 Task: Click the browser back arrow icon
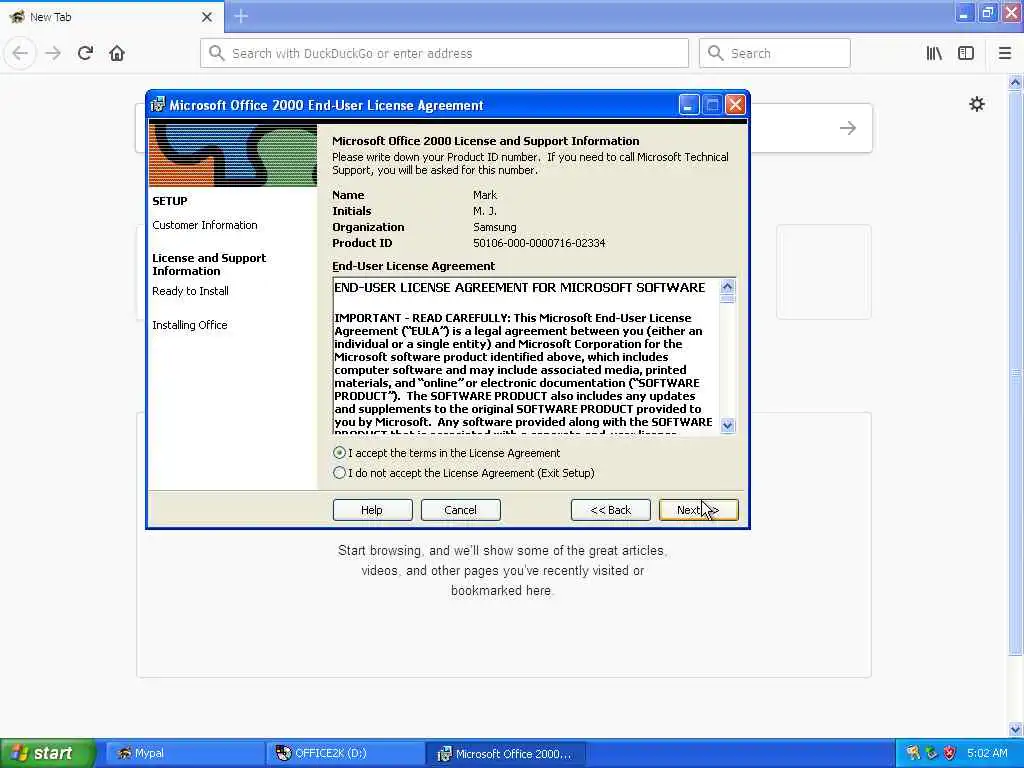[x=20, y=53]
